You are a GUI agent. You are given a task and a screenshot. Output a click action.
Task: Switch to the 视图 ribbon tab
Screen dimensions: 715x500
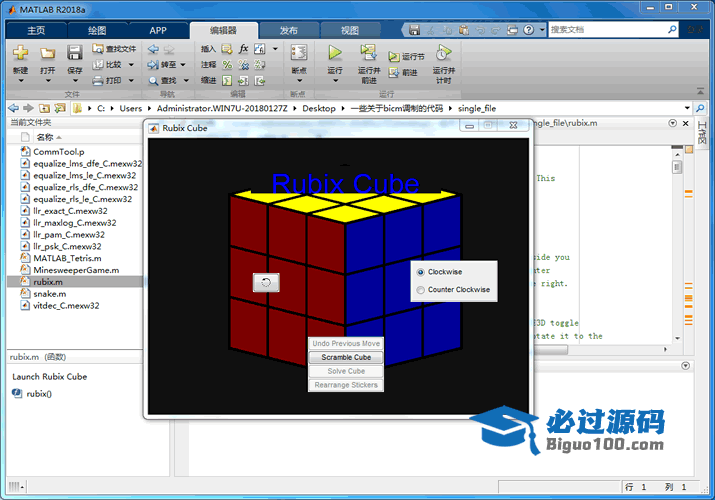tap(350, 31)
